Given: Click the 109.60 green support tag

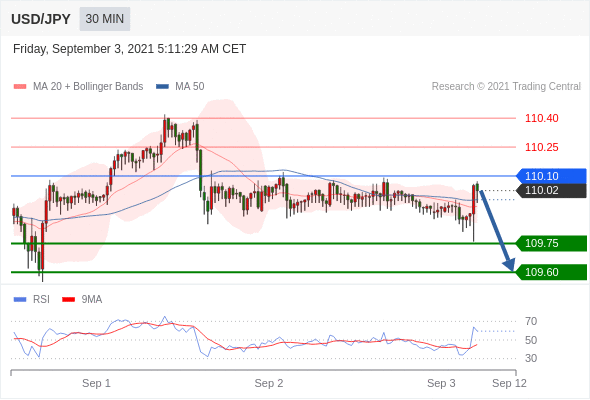Looking at the screenshot, I should point(551,272).
